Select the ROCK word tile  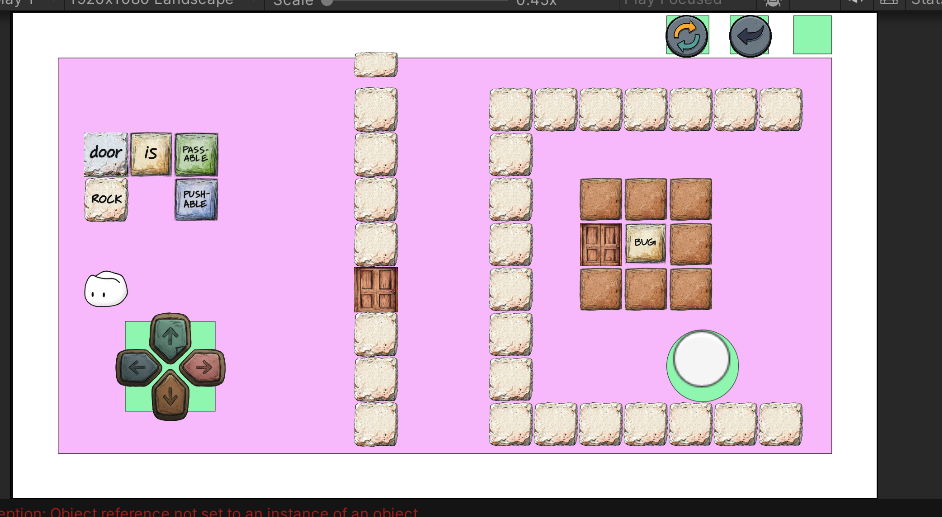106,199
